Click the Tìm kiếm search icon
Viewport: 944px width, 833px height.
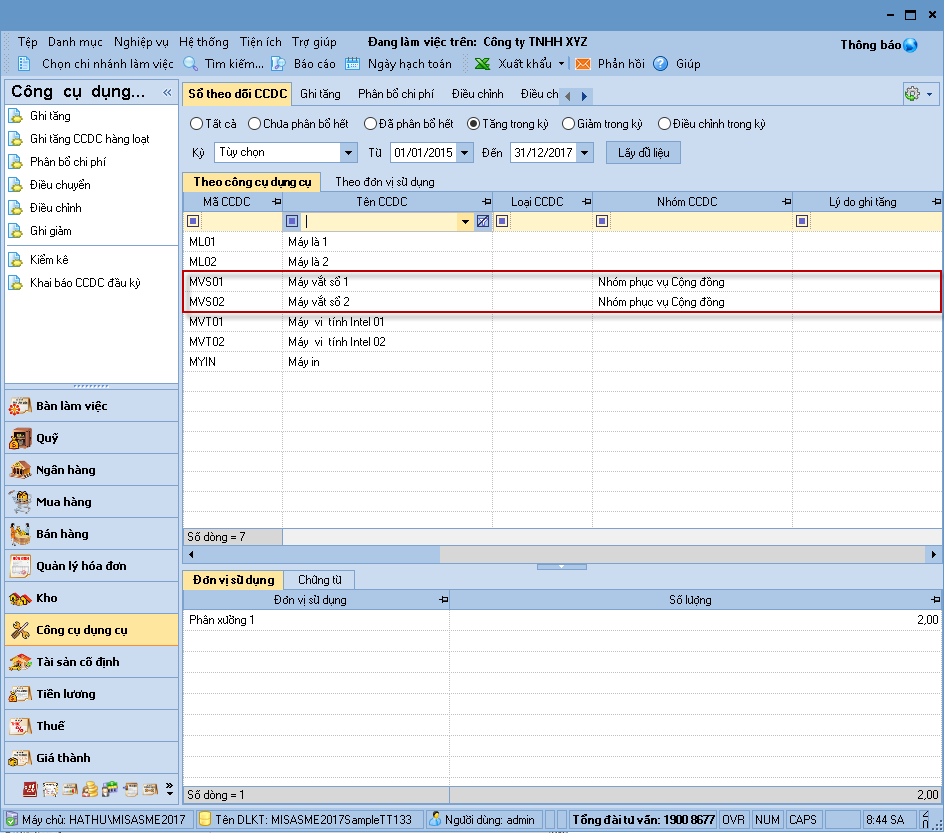coord(191,64)
